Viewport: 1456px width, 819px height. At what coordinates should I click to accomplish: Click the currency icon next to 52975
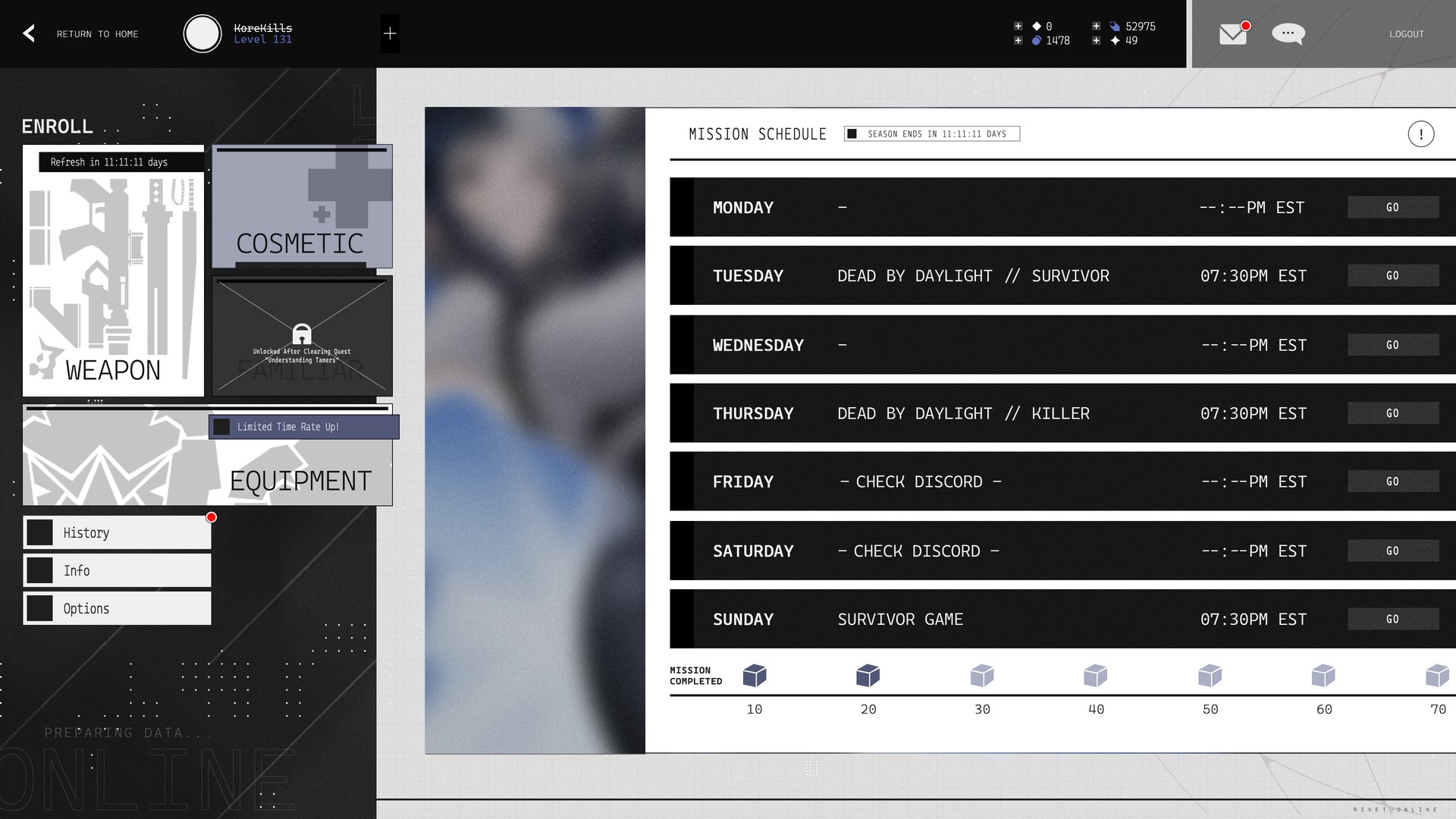[x=1115, y=26]
